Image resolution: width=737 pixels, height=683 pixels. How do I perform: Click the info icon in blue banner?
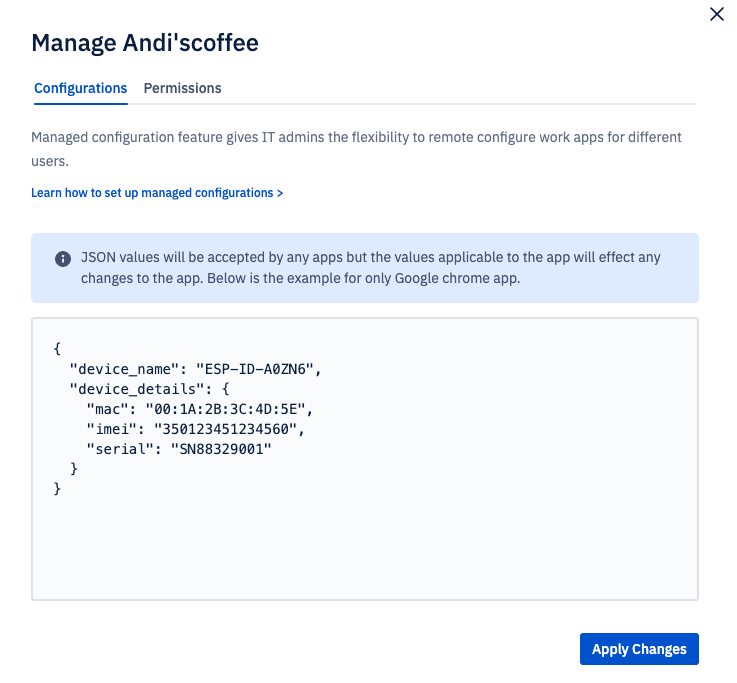click(x=62, y=258)
